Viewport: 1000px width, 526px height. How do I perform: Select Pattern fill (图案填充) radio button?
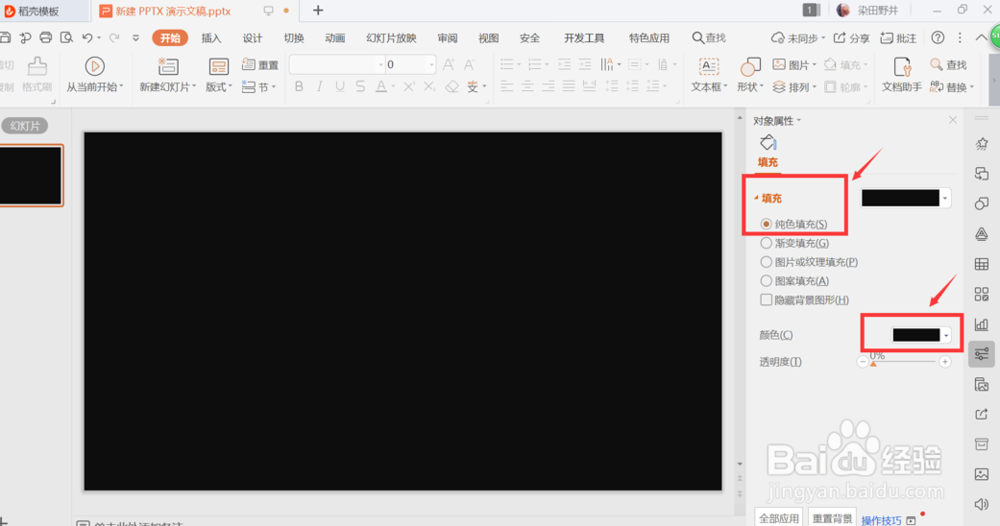[766, 281]
